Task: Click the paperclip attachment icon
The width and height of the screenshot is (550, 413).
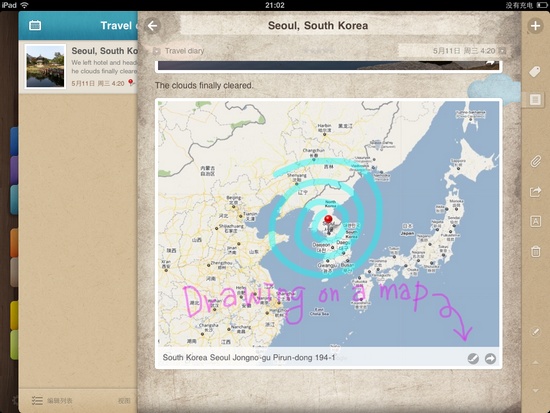Action: click(x=535, y=161)
